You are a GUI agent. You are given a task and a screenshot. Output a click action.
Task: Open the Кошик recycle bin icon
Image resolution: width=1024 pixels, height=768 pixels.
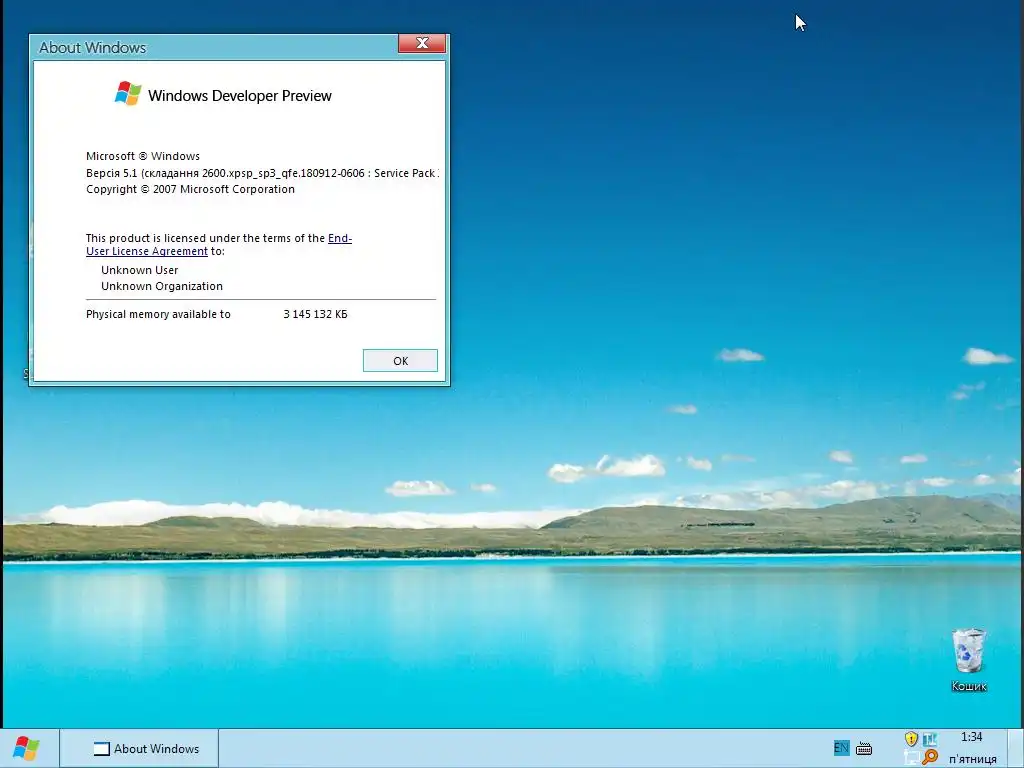(968, 659)
